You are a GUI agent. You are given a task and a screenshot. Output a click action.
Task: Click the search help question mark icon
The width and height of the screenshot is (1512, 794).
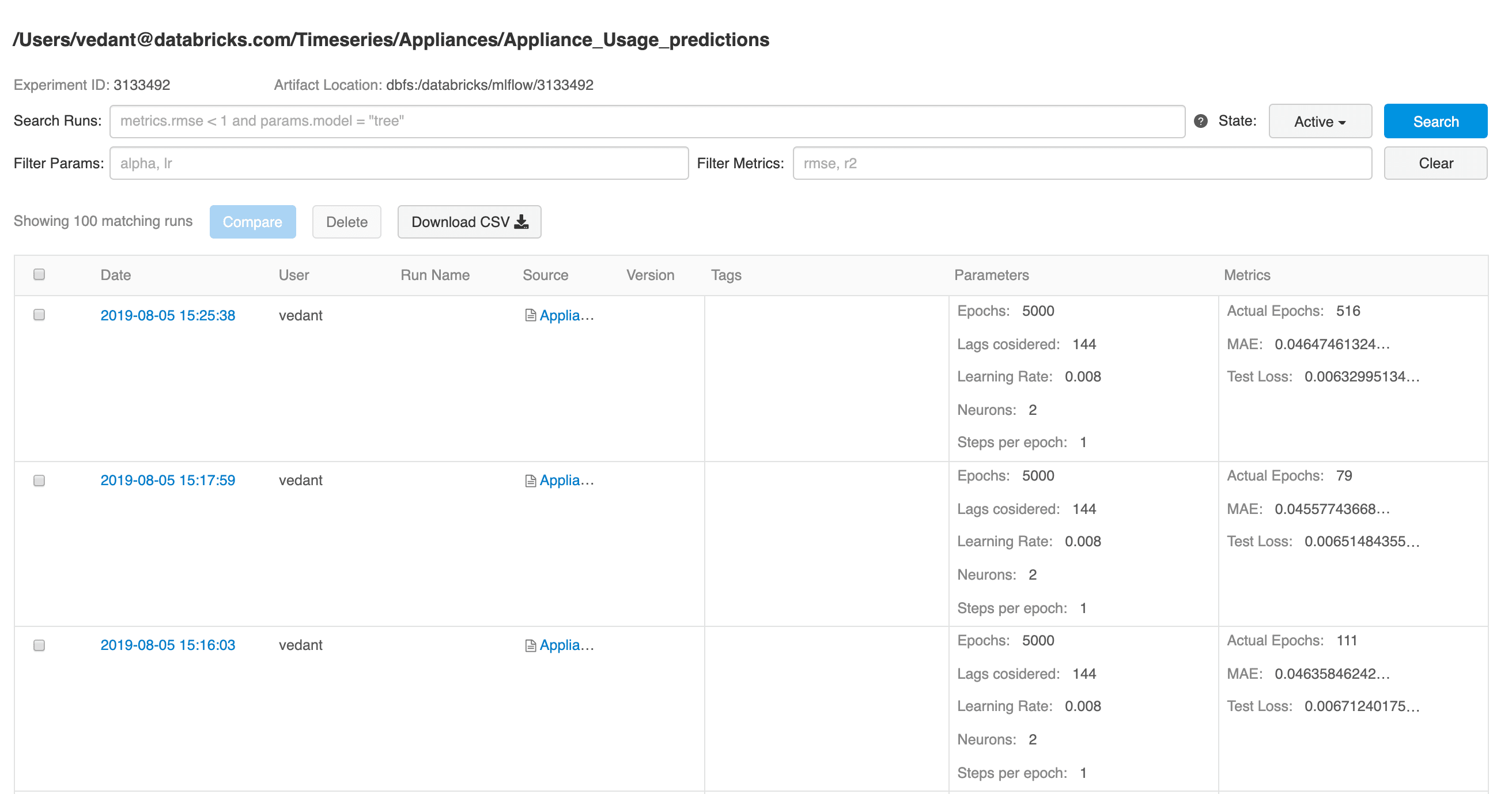point(1200,121)
